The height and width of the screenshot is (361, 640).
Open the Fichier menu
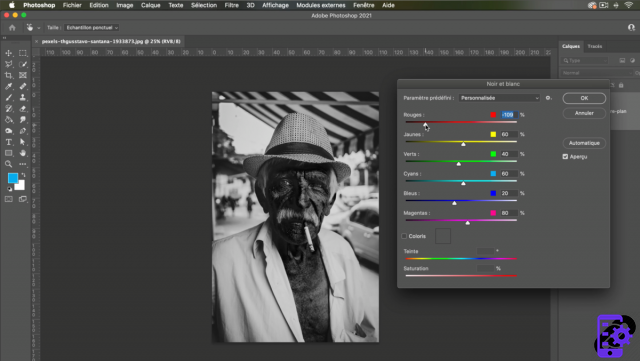click(x=72, y=5)
